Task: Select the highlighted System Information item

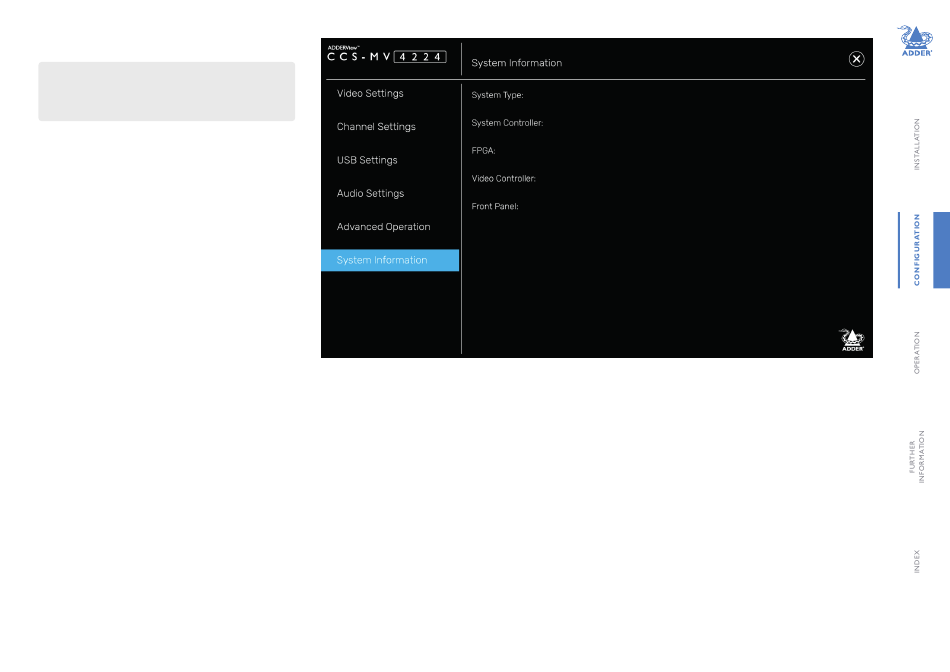Action: coord(390,260)
